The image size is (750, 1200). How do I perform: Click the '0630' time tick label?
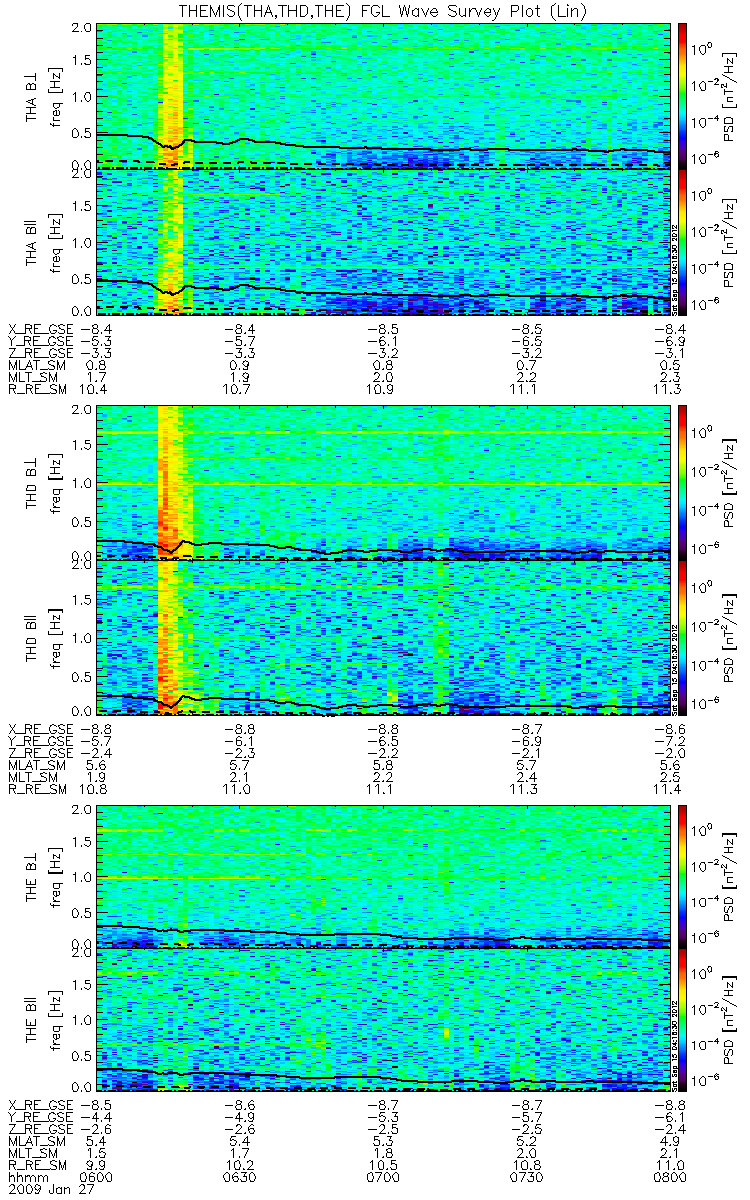coord(240,1178)
